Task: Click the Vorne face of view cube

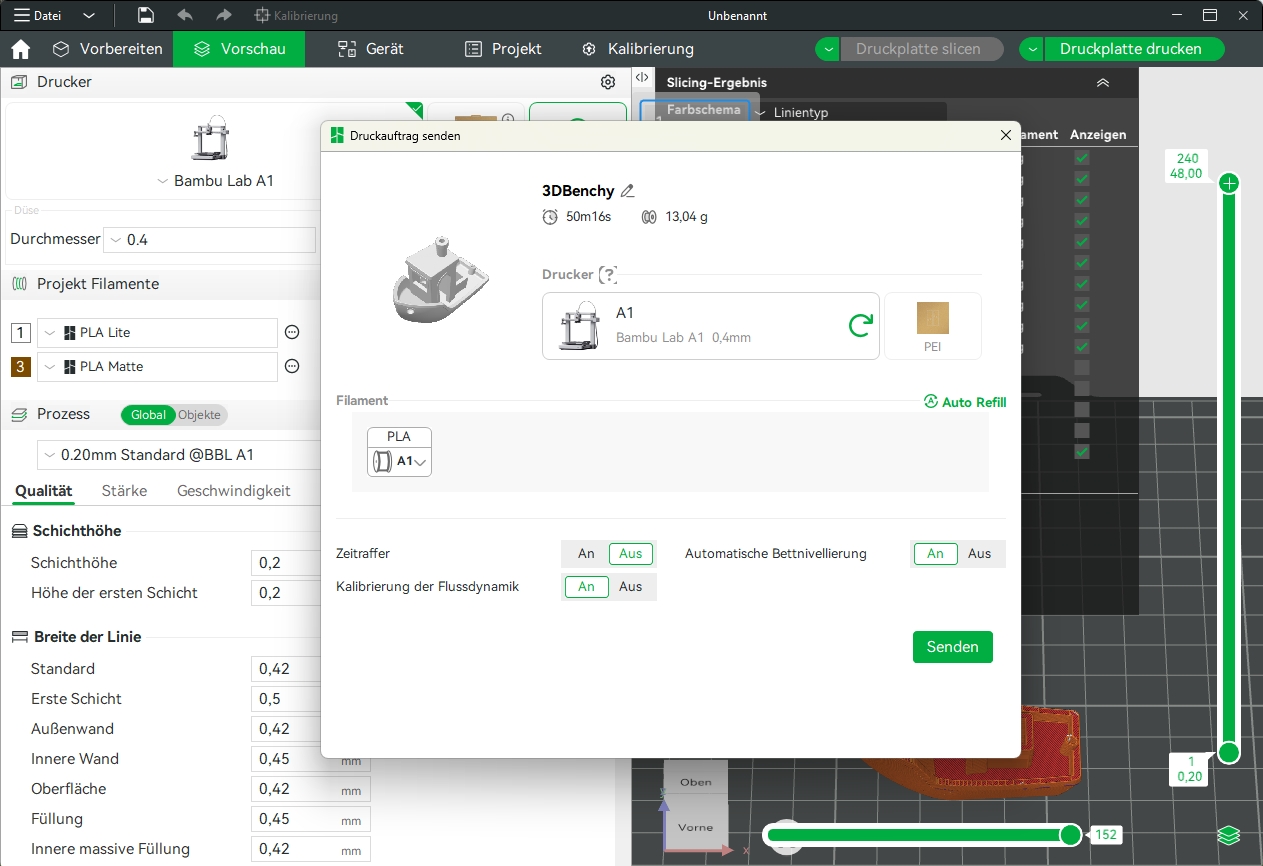Action: pos(695,827)
